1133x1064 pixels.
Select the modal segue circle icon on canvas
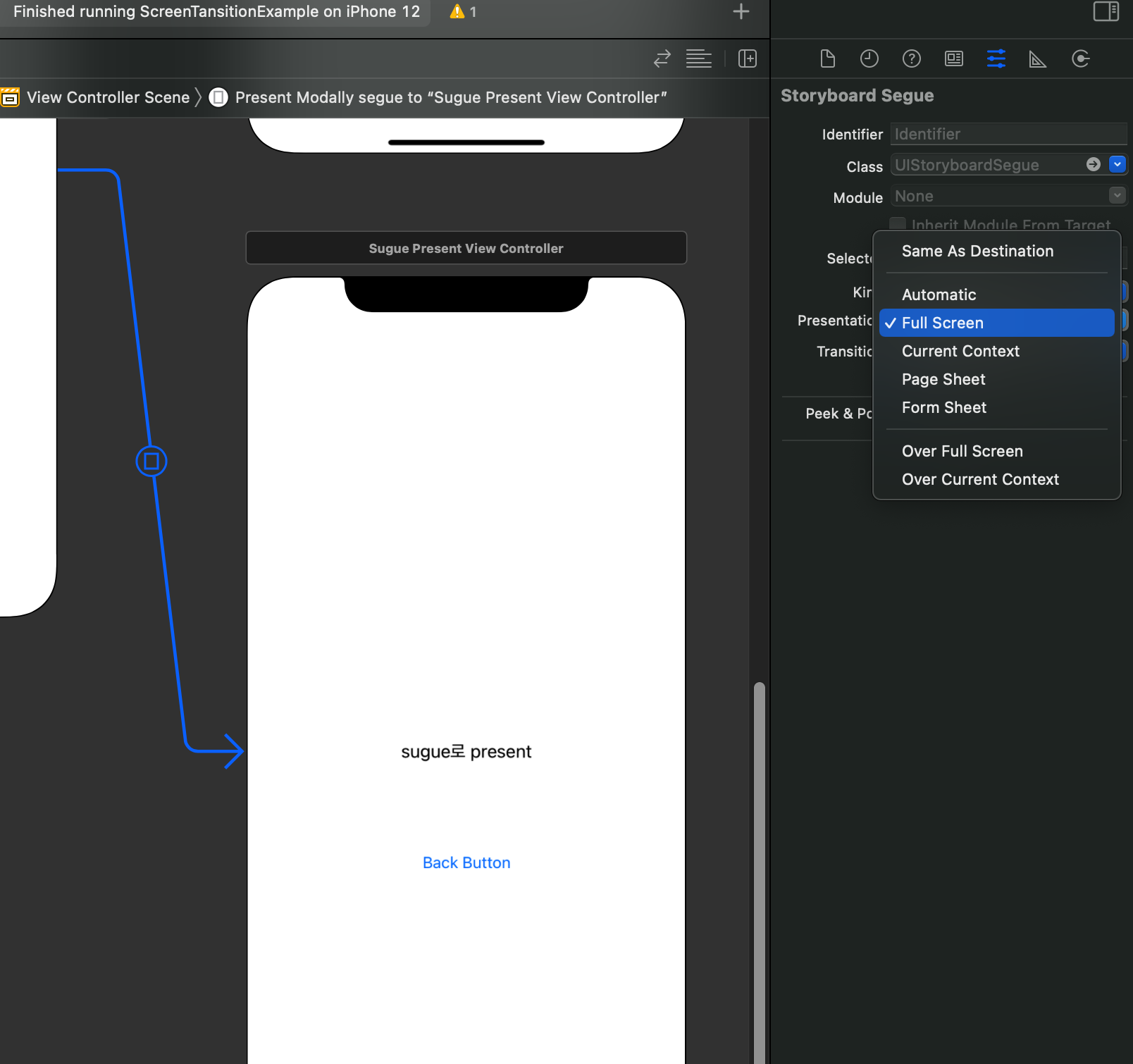[151, 462]
